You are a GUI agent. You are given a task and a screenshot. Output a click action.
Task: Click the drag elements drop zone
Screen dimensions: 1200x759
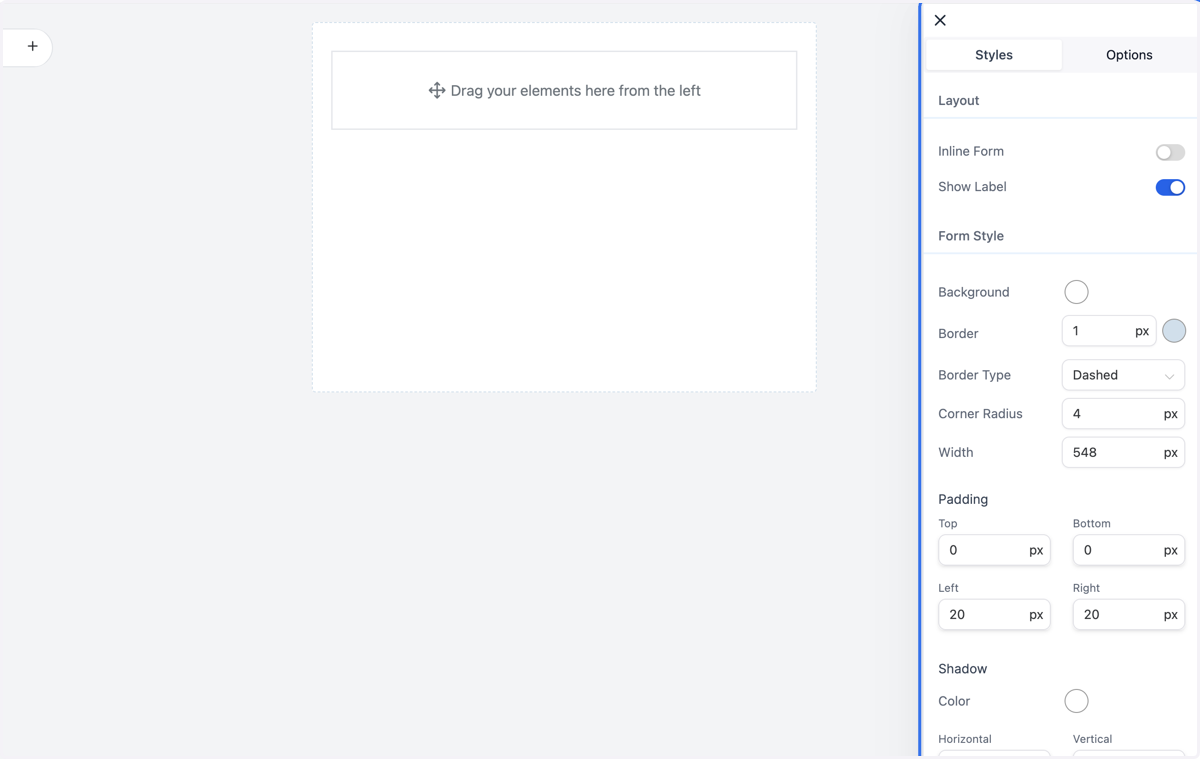564,90
